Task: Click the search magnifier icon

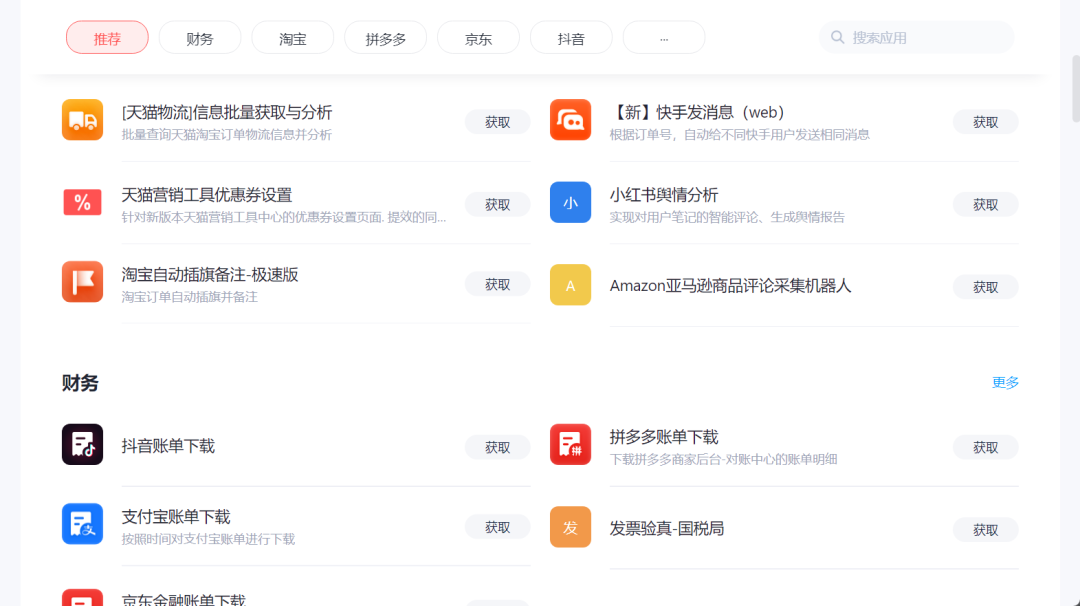Action: (x=838, y=37)
